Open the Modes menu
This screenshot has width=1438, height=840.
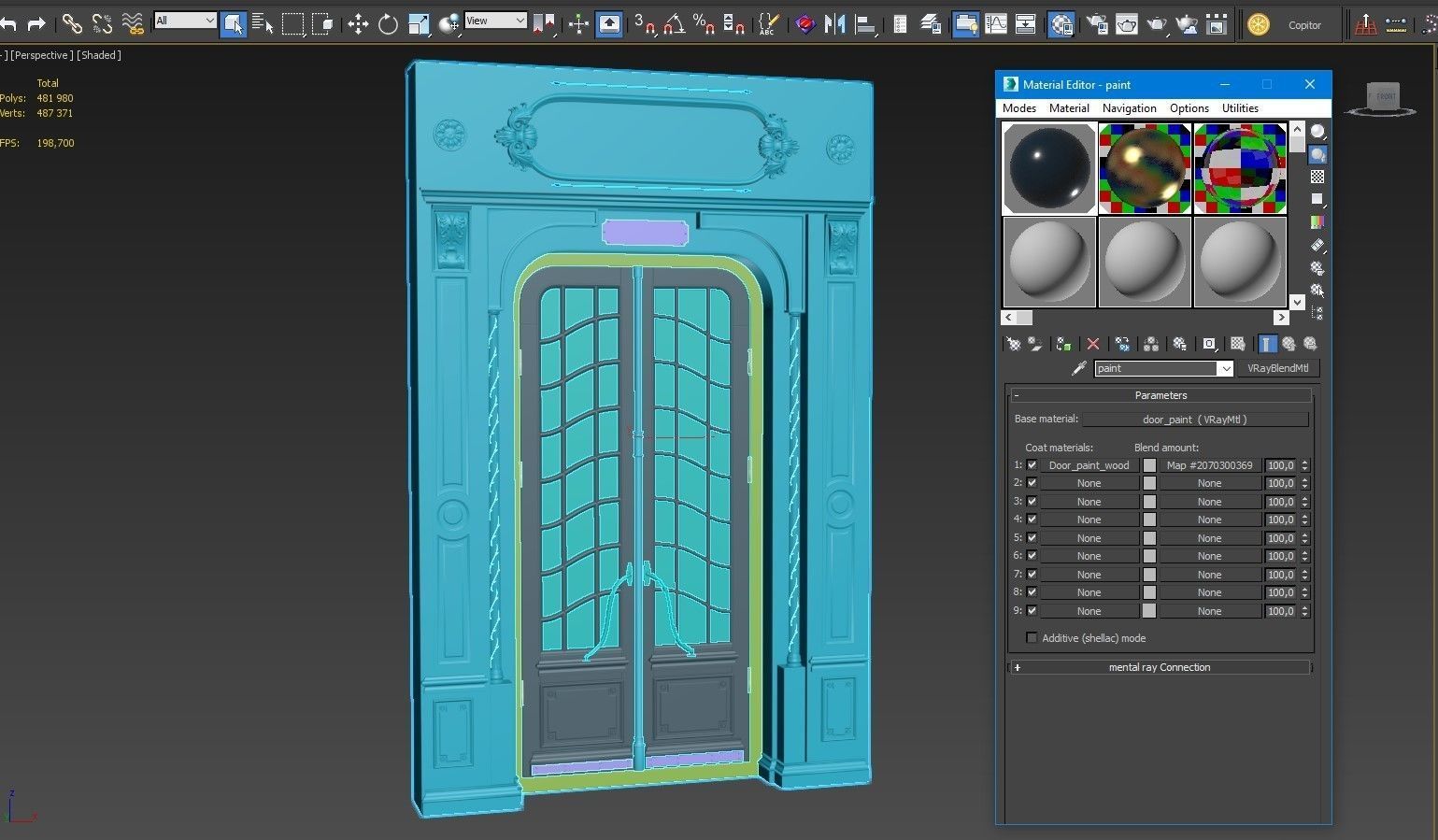1019,108
